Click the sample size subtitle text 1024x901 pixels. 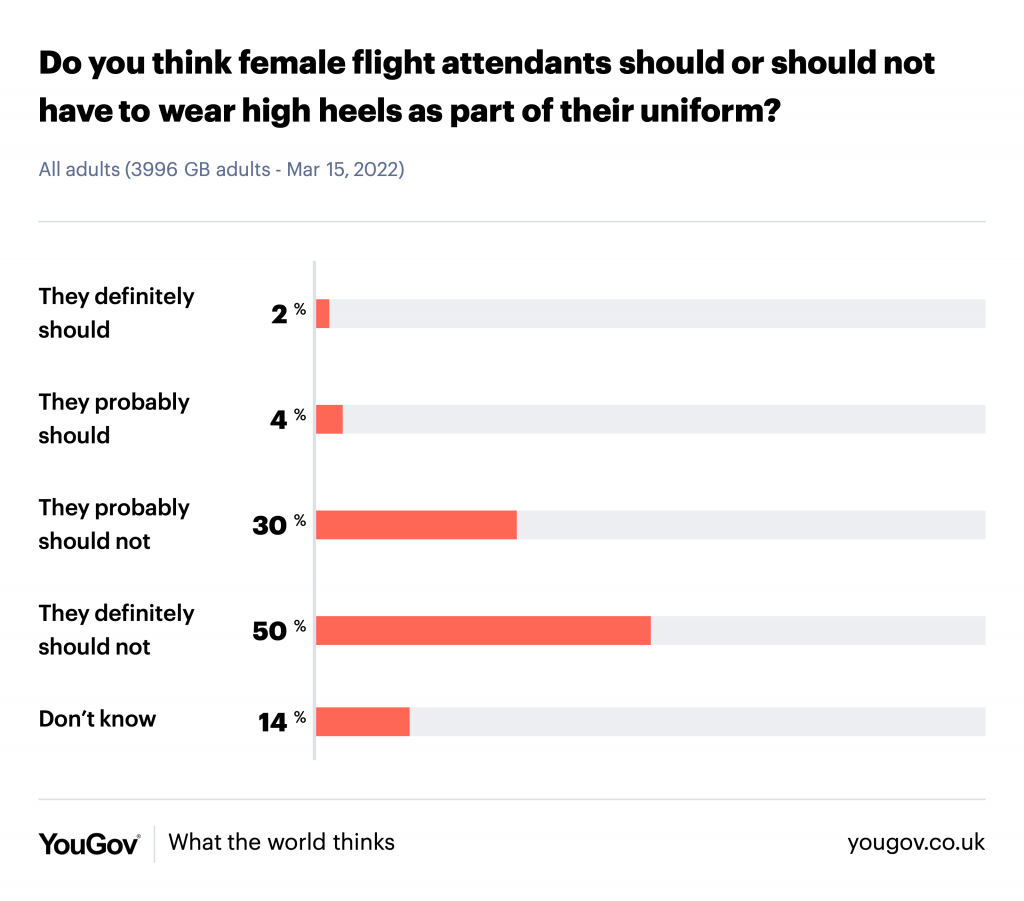coord(221,170)
